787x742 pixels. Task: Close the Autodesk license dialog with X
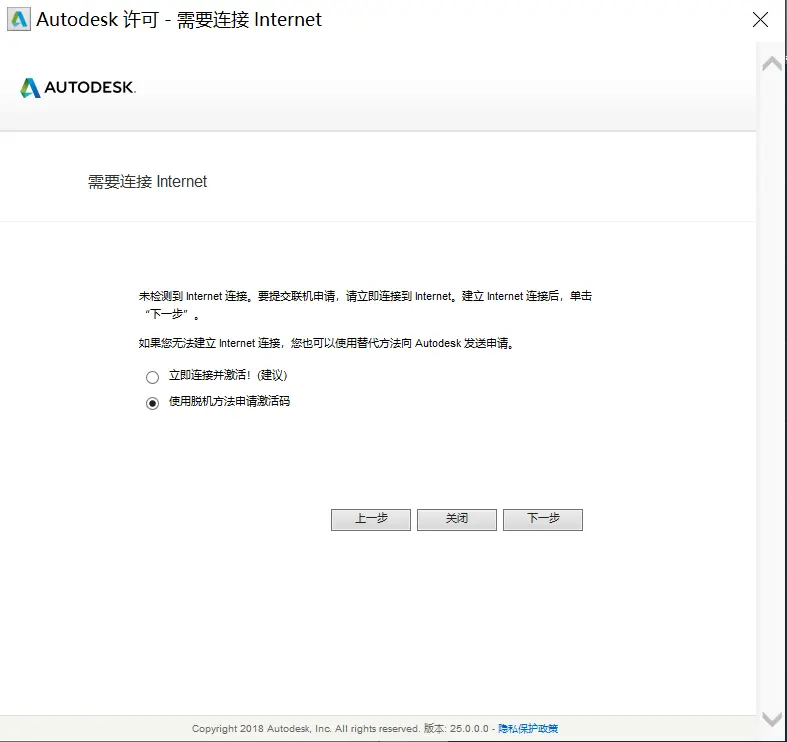coord(760,20)
